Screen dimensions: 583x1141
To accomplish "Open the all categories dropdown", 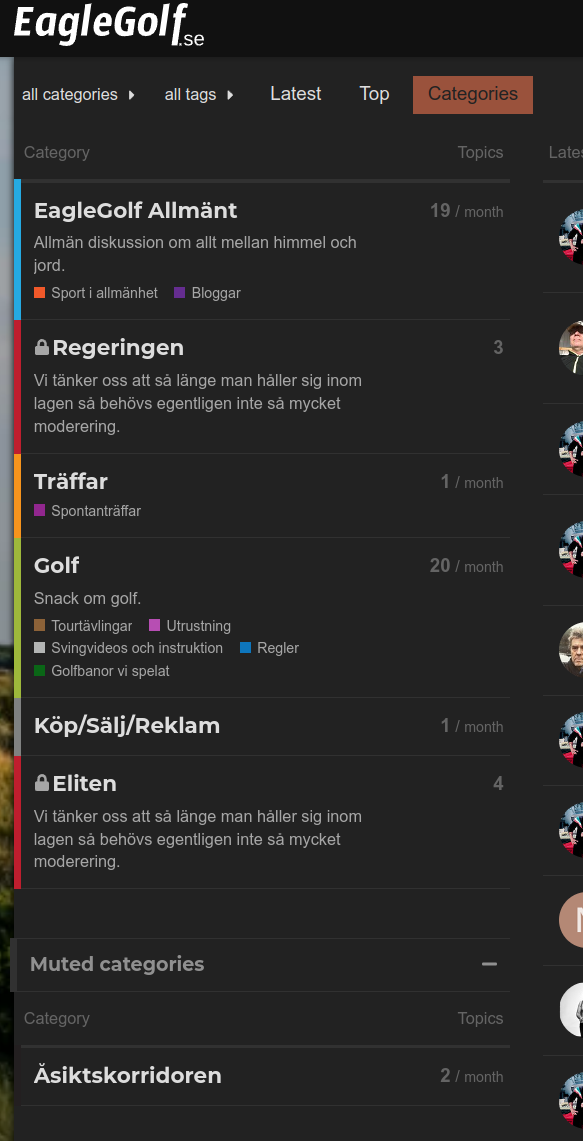I will click(79, 95).
